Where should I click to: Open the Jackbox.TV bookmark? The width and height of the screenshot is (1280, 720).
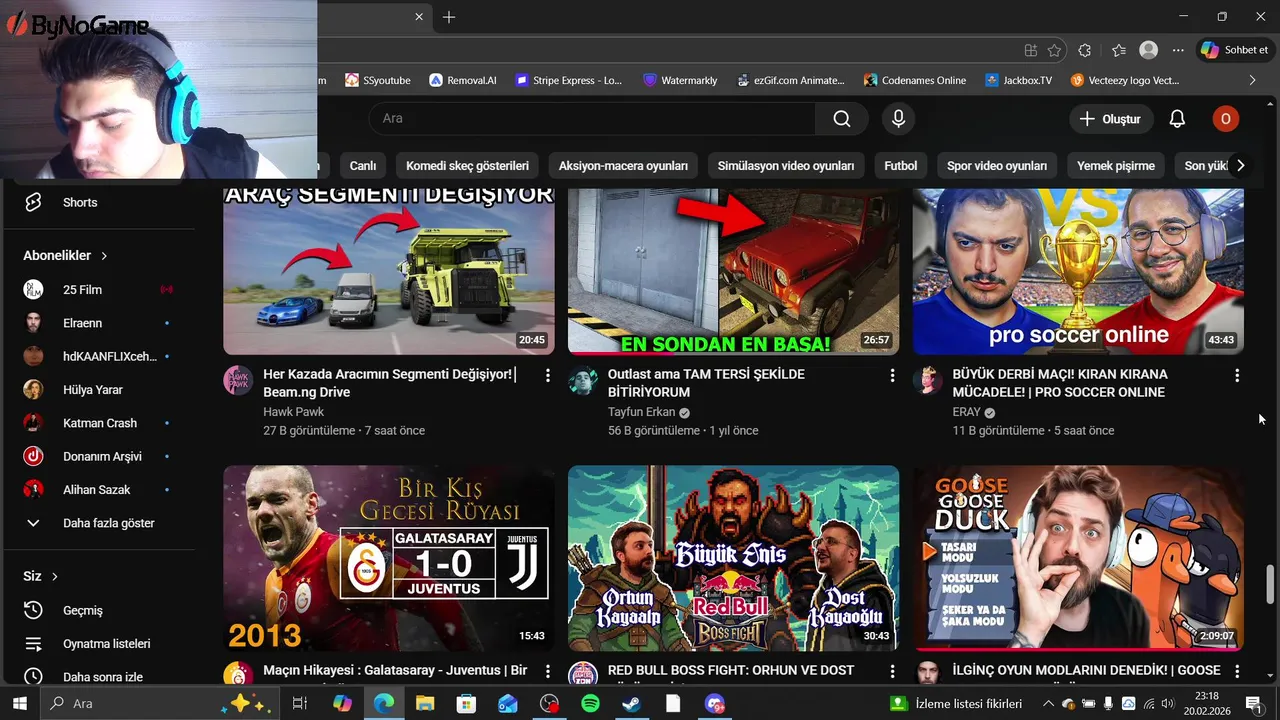tap(1018, 80)
